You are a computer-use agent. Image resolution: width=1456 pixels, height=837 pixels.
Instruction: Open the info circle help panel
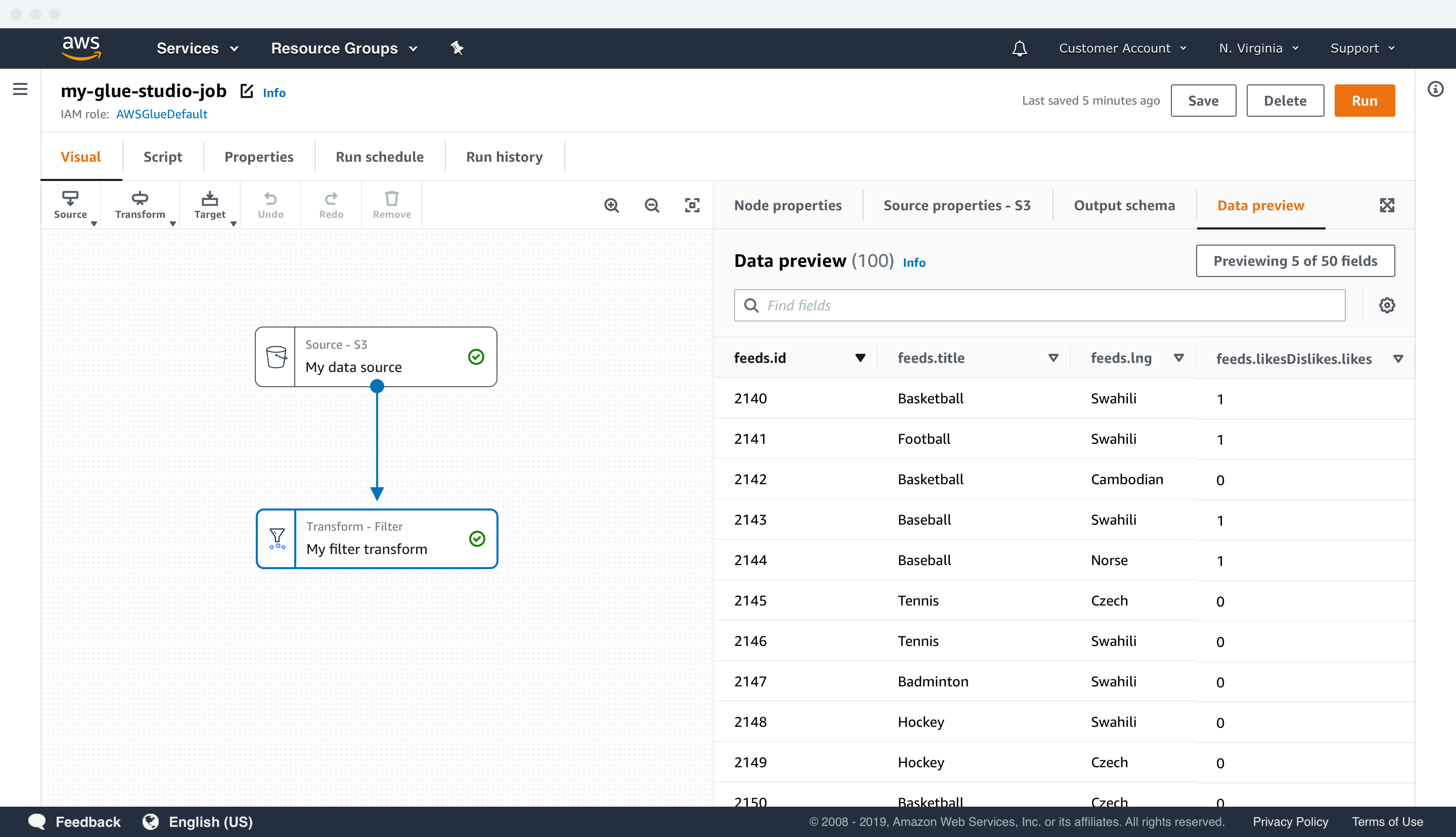(x=1435, y=89)
